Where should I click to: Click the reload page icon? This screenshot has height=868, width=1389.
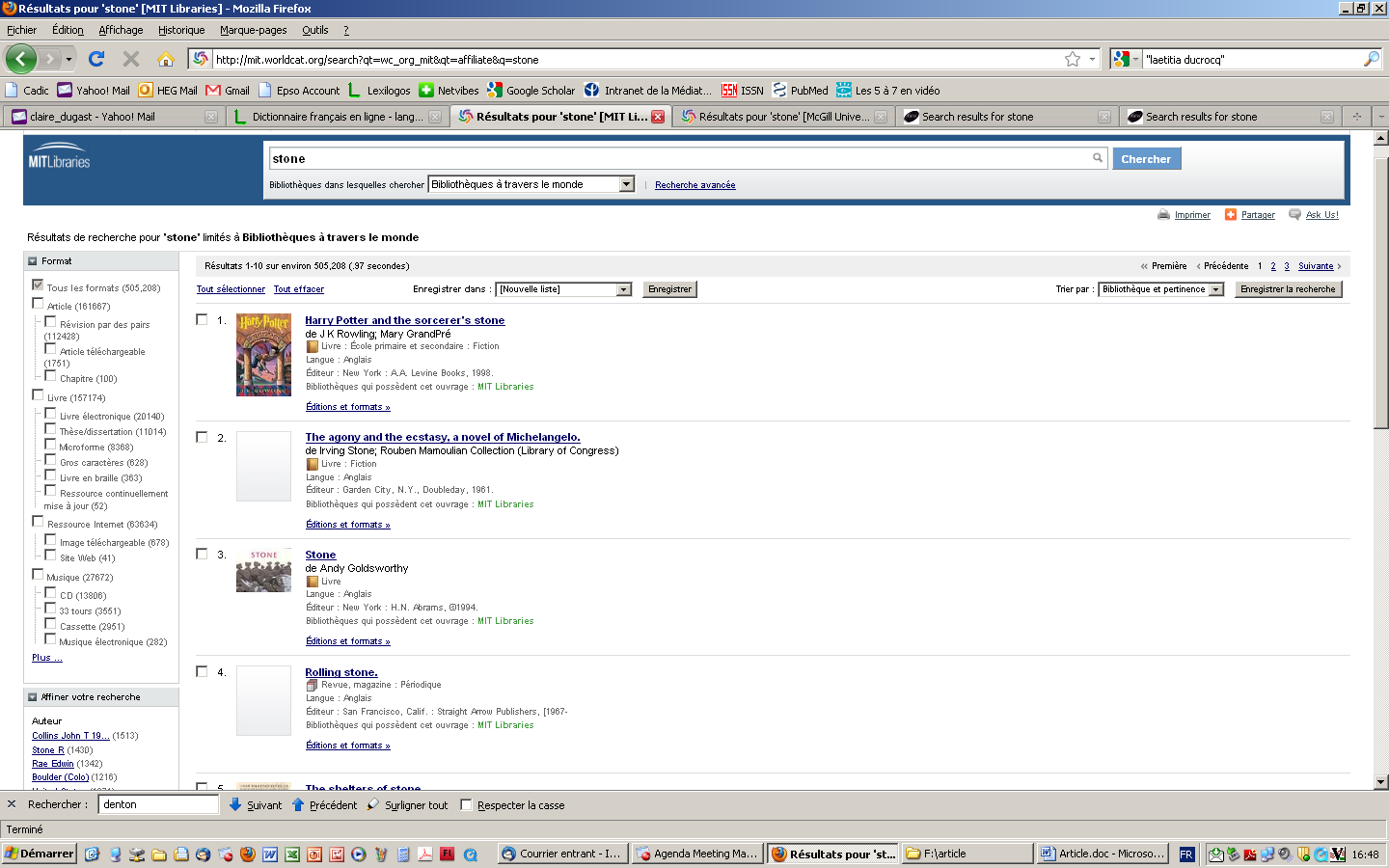tap(96, 59)
